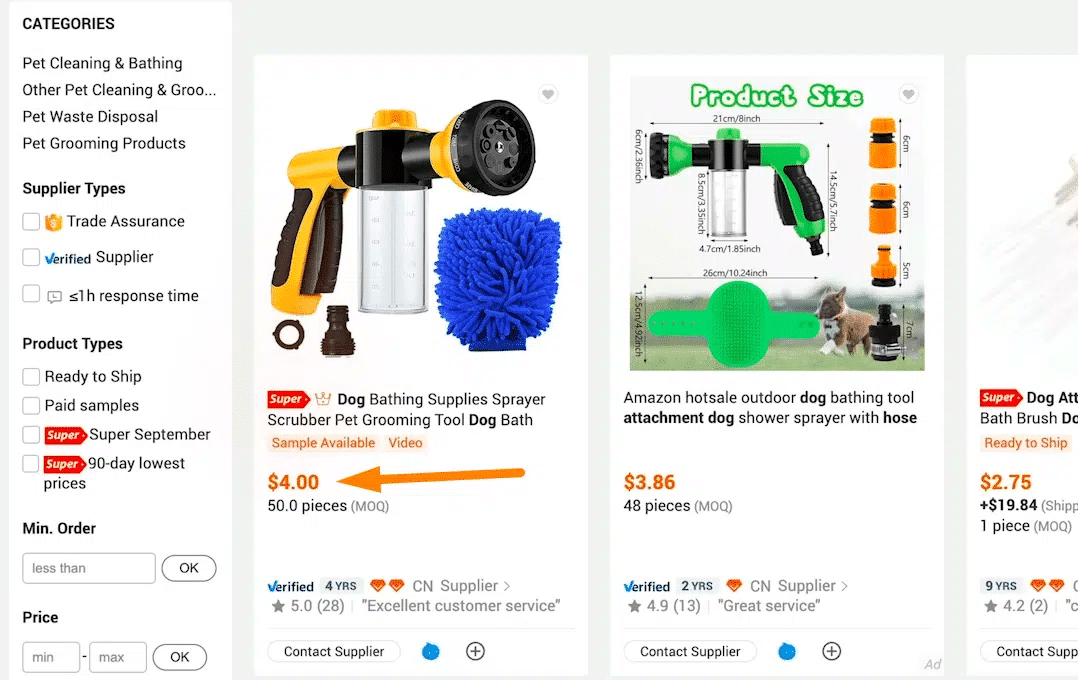1078x680 pixels.
Task: Click Verified badge of 4 YRS supplier
Action: point(290,586)
